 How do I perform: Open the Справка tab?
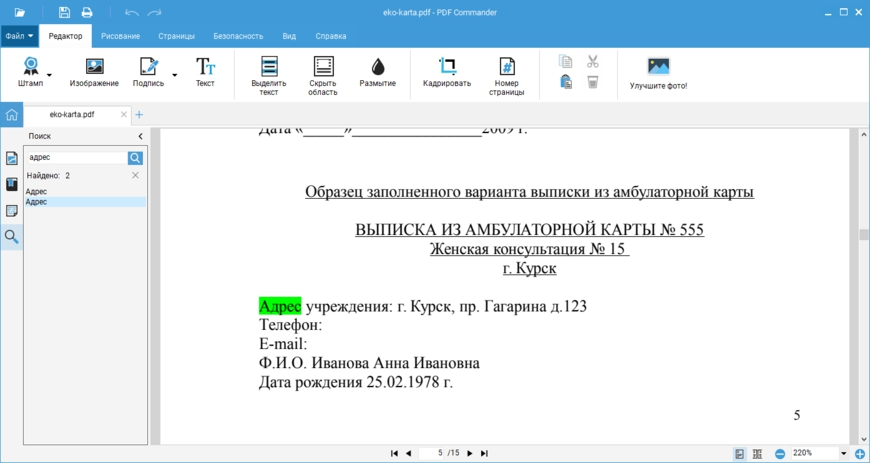pos(331,36)
